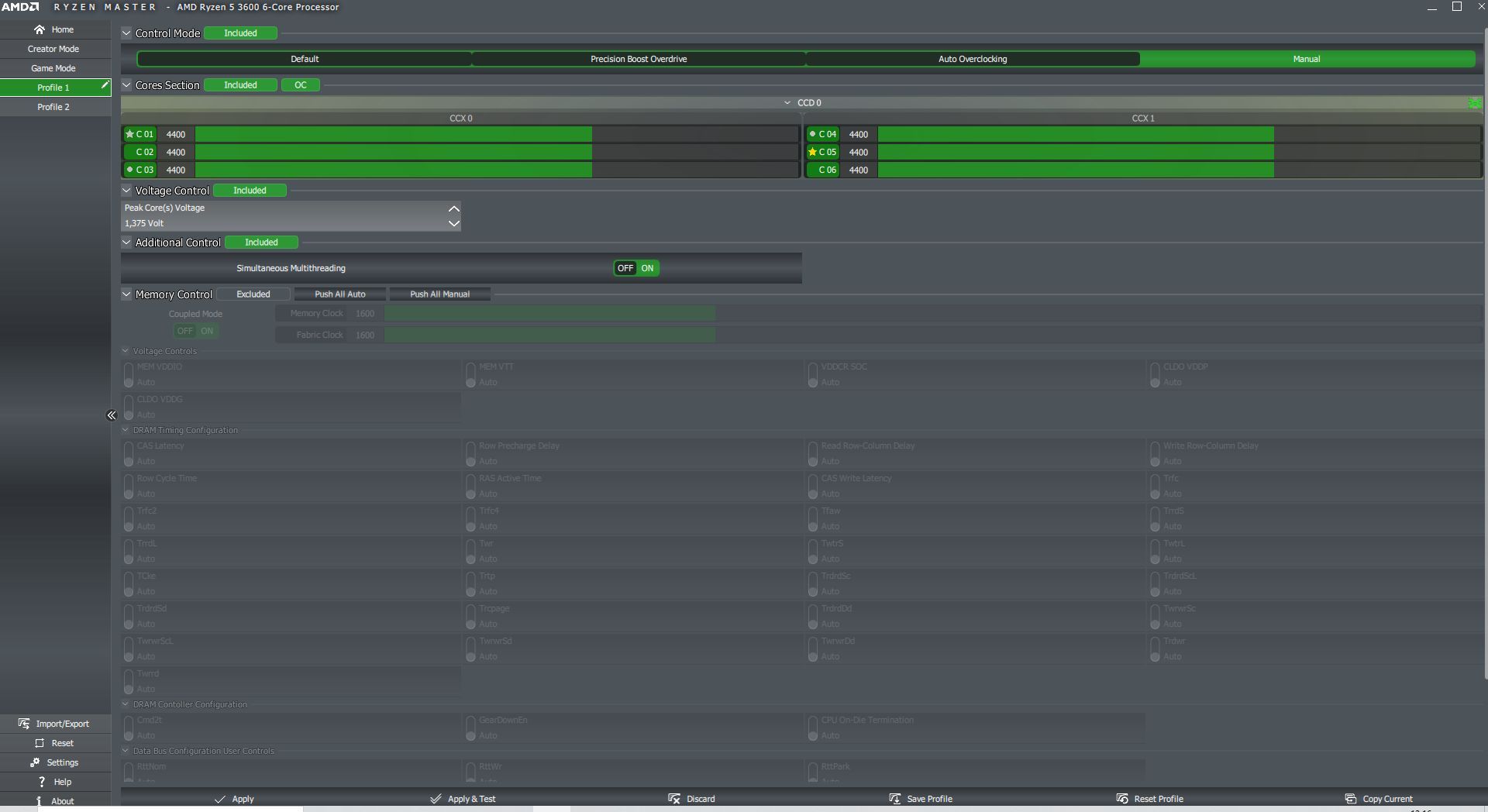Collapse the Cores Section chevron
The image size is (1488, 812).
click(x=126, y=85)
